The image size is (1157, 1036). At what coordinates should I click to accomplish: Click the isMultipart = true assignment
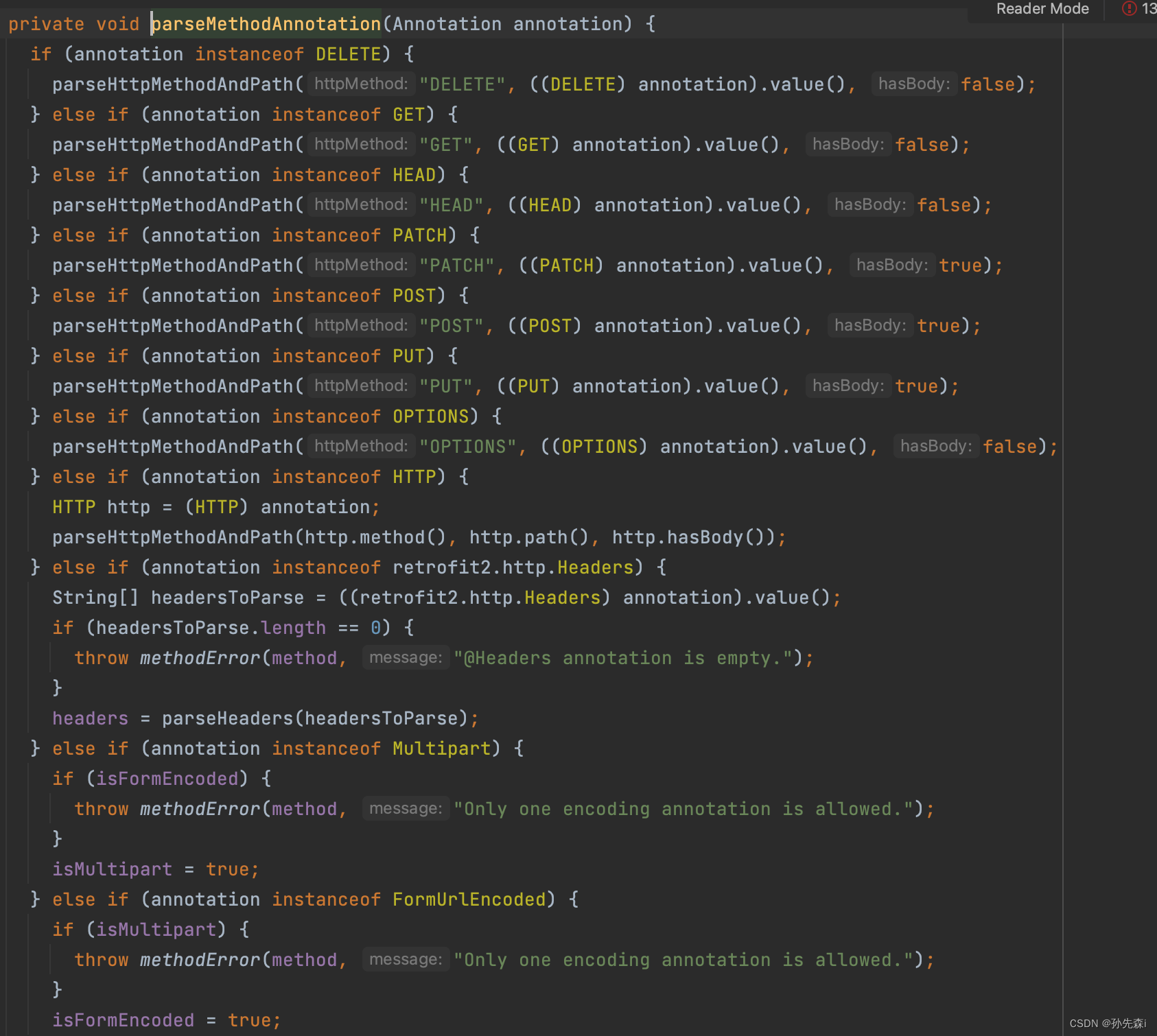156,869
